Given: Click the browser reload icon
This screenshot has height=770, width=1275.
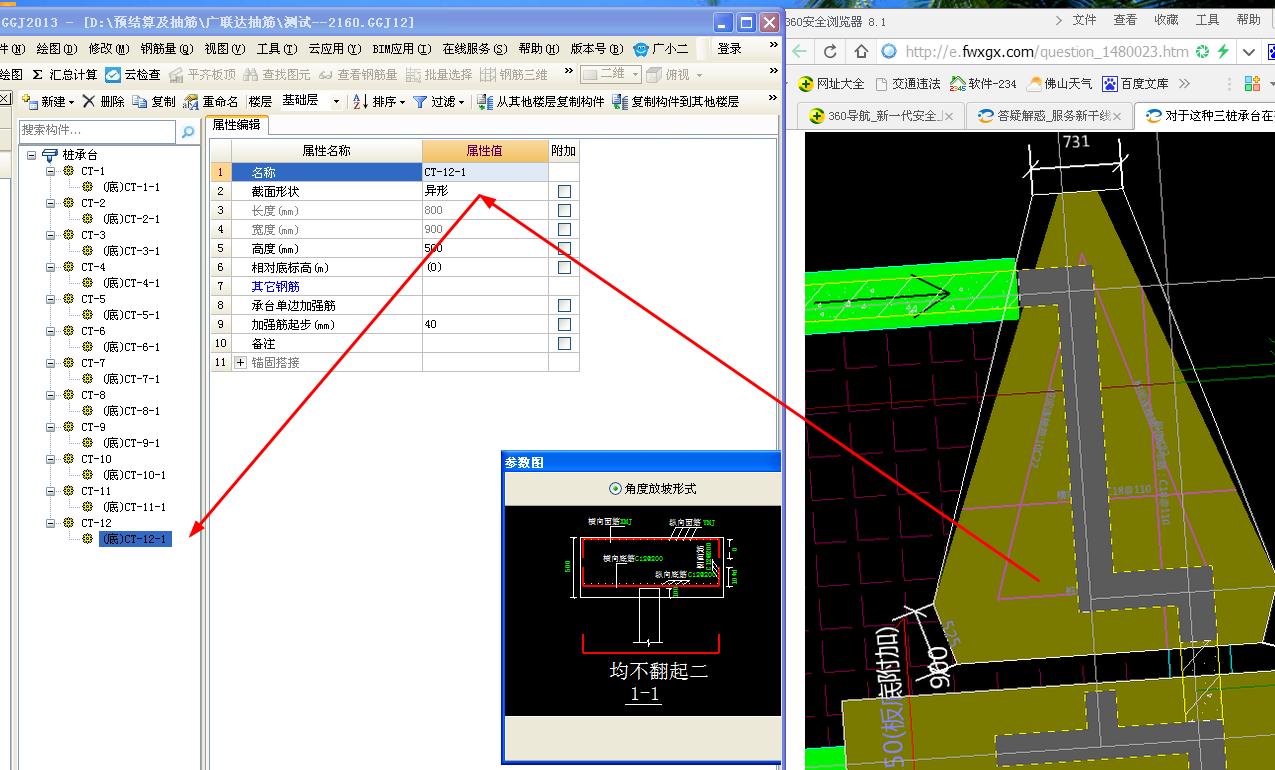Looking at the screenshot, I should 830,51.
